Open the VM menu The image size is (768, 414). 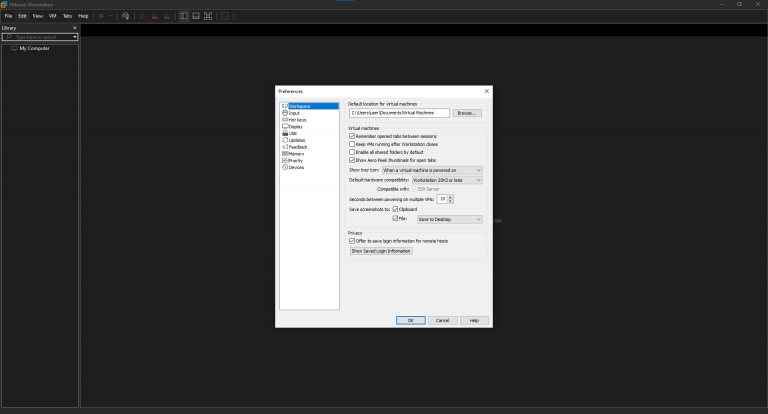pos(53,16)
